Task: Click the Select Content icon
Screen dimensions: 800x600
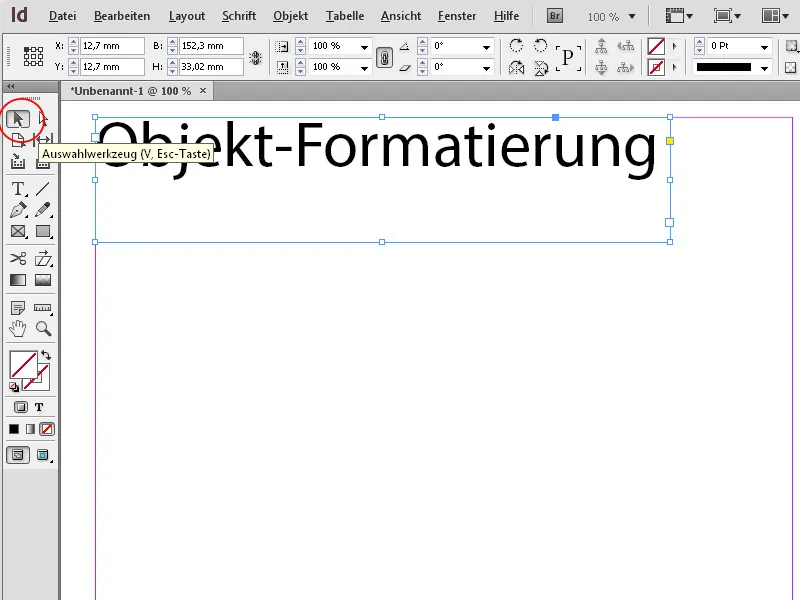Action: pyautogui.click(x=601, y=67)
